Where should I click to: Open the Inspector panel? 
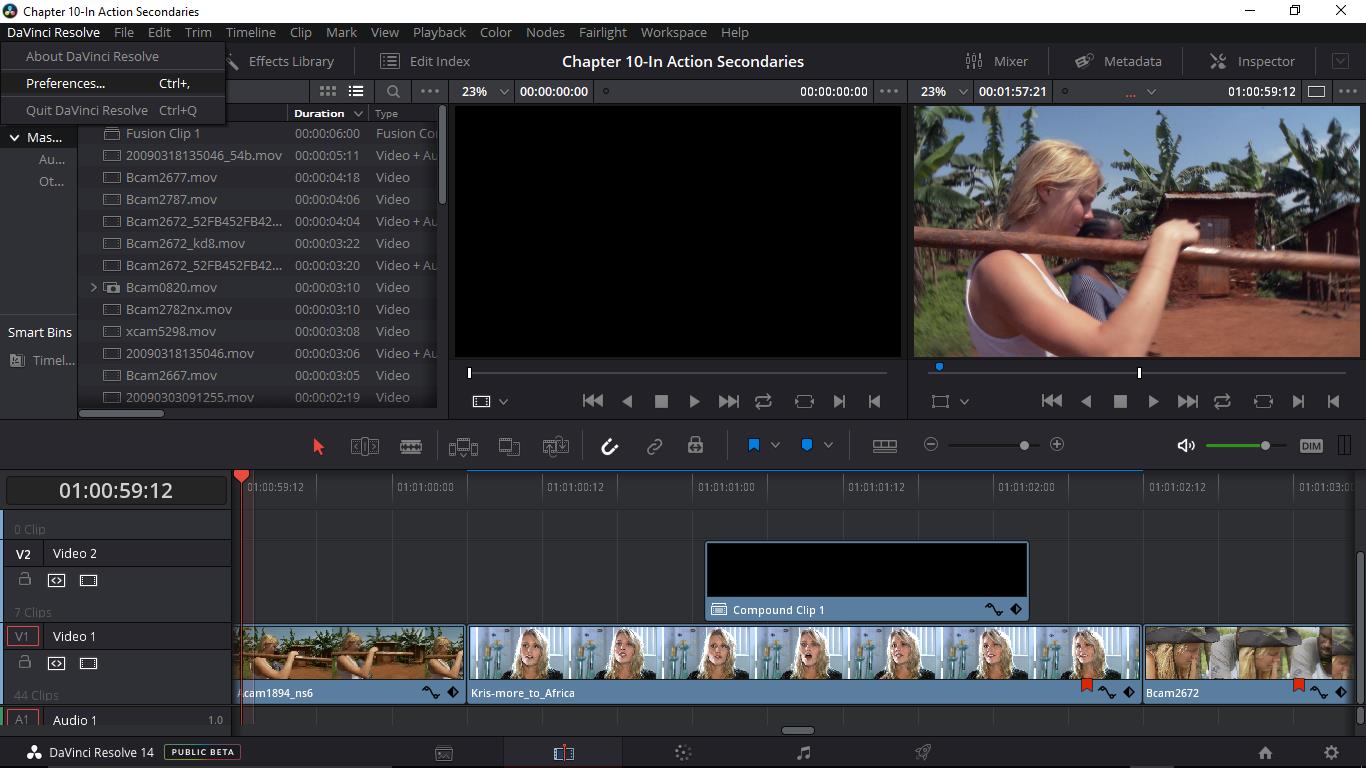(1252, 61)
